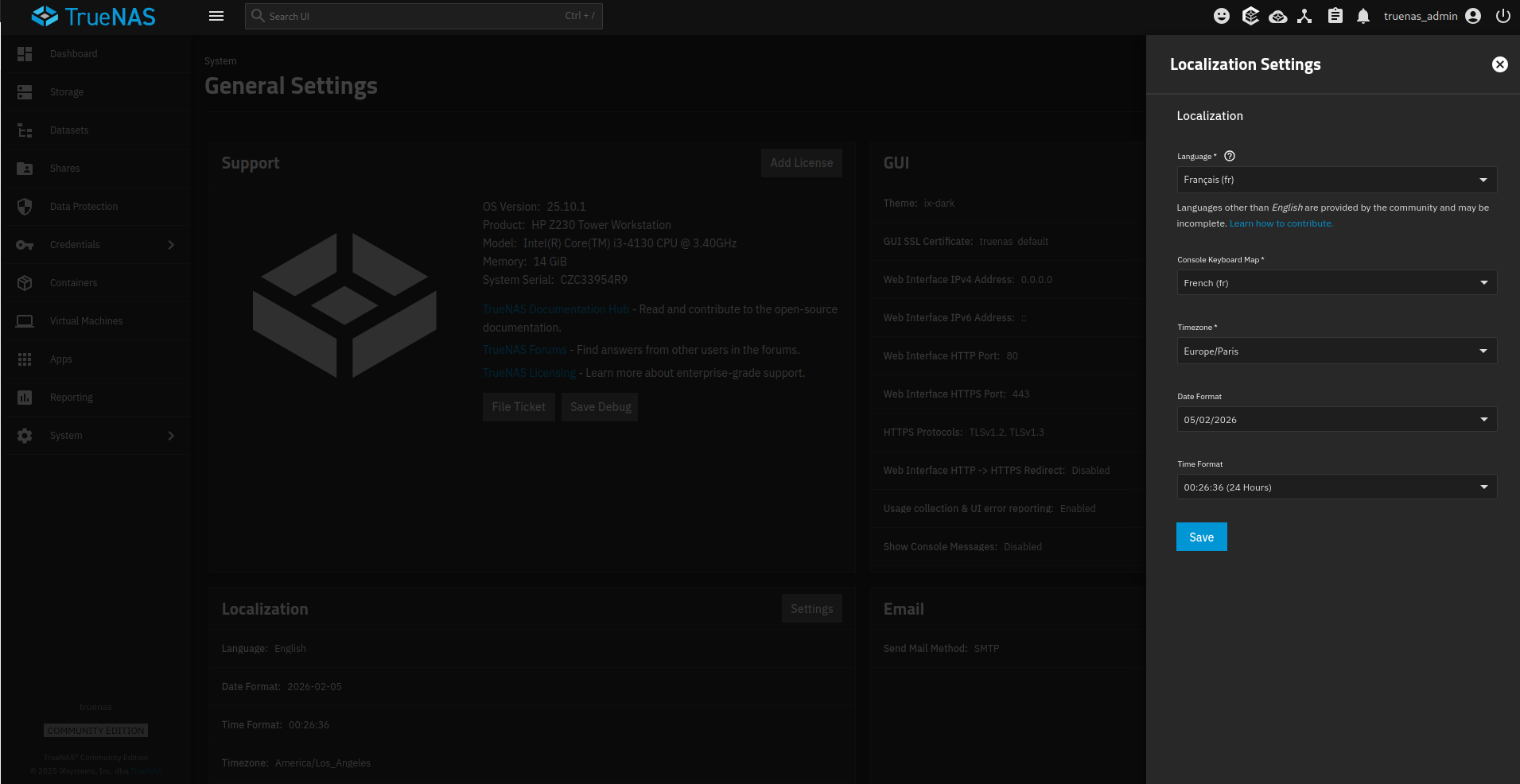Viewport: 1520px width, 784px height.
Task: Open the TrueNAS Connect cloud icon
Action: pos(1277,17)
